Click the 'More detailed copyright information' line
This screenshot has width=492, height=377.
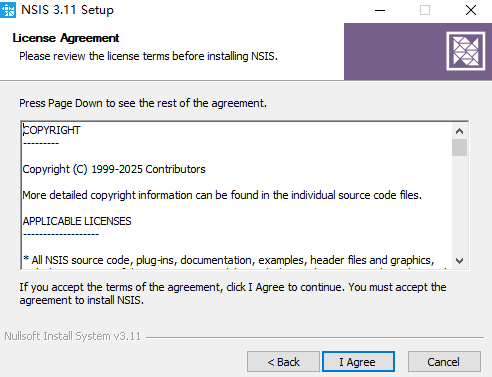click(222, 195)
